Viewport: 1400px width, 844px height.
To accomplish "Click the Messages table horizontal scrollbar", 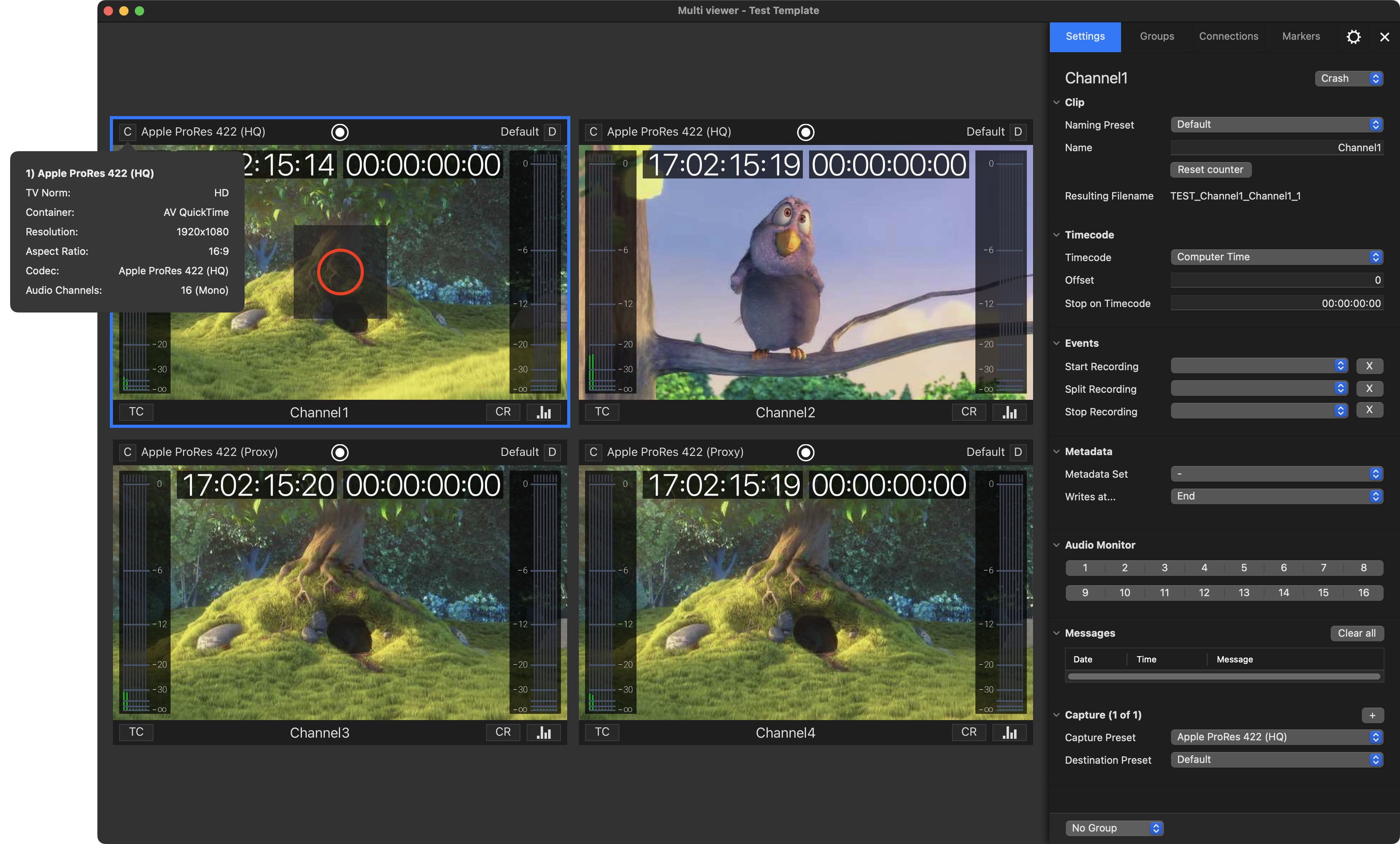I will (1223, 677).
